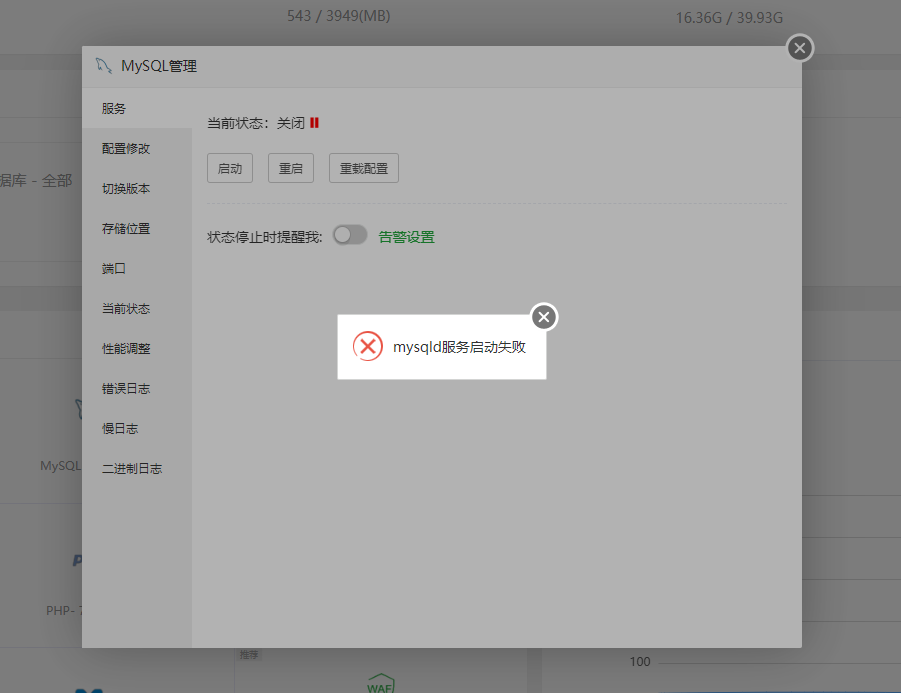This screenshot has height=693, width=901.
Task: Open the 慢日志 tab
Action: pyautogui.click(x=137, y=428)
